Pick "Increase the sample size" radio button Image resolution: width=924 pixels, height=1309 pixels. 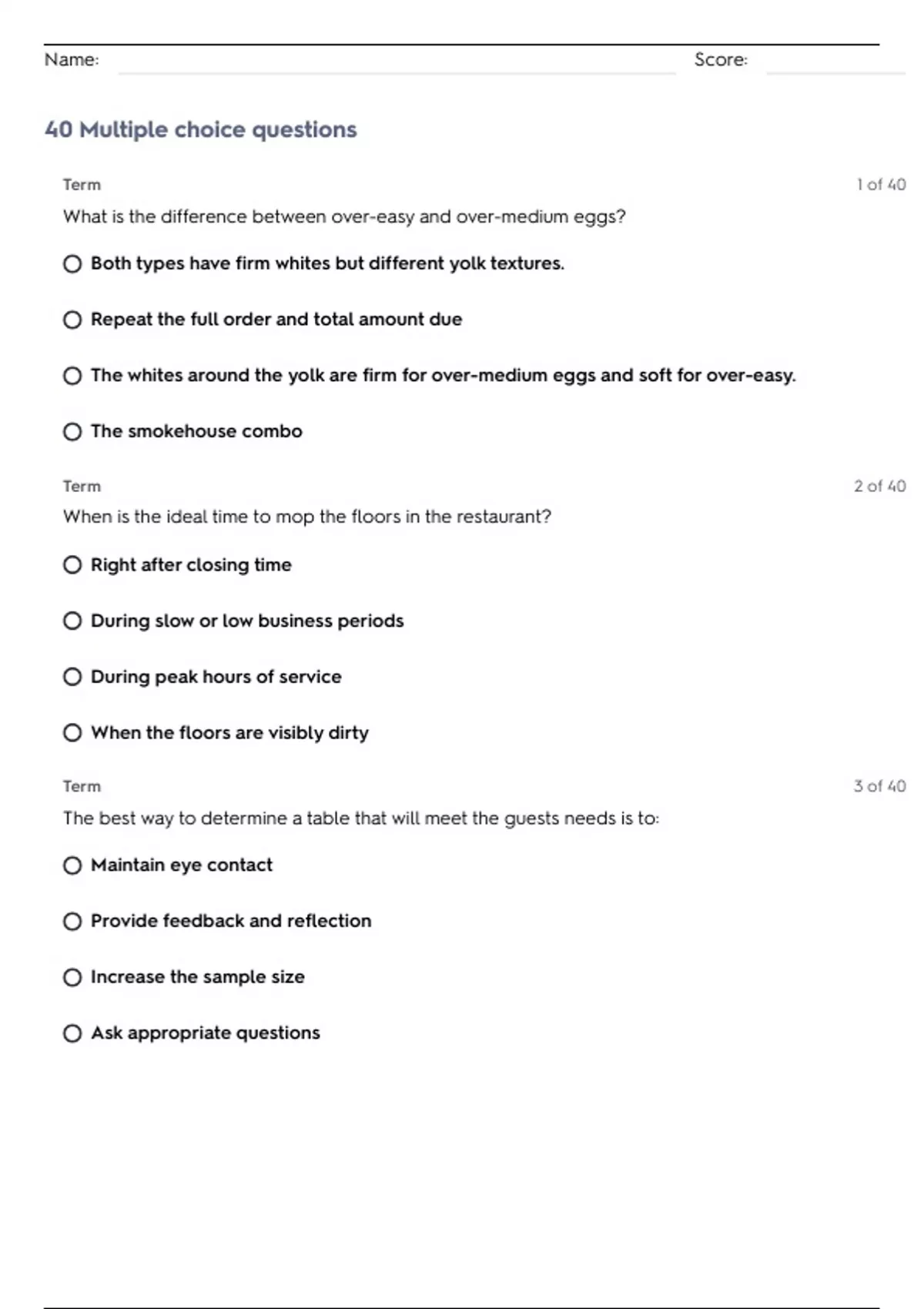click(72, 977)
